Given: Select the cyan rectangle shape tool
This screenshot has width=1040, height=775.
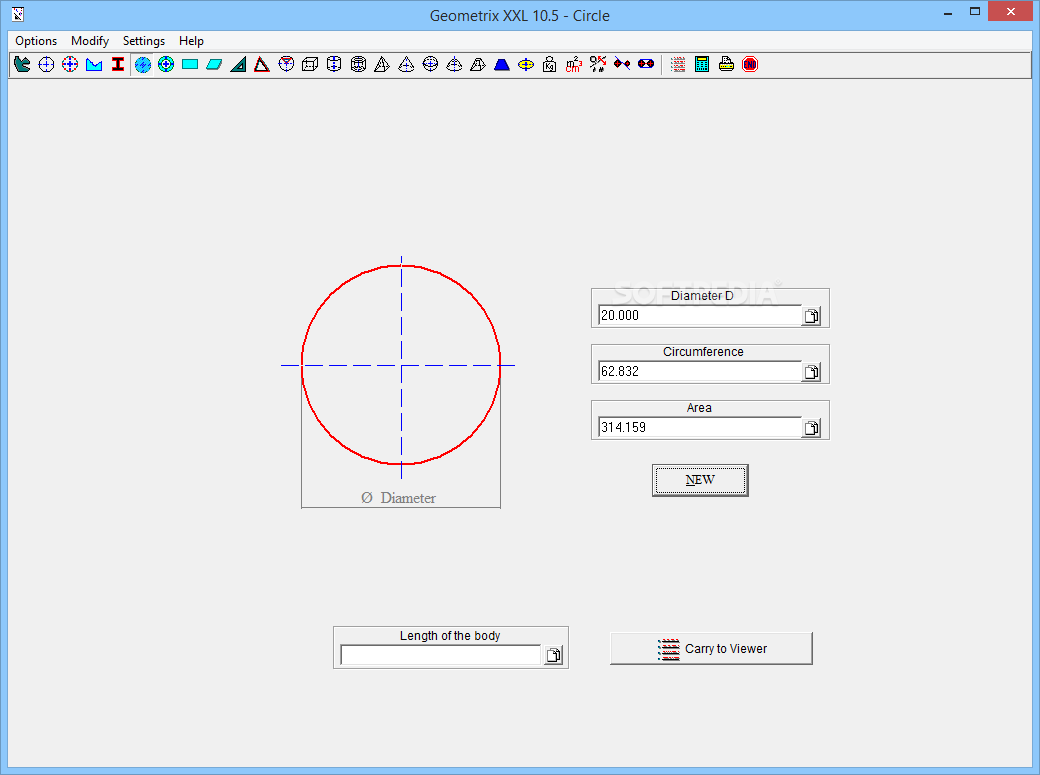Looking at the screenshot, I should click(x=190, y=64).
